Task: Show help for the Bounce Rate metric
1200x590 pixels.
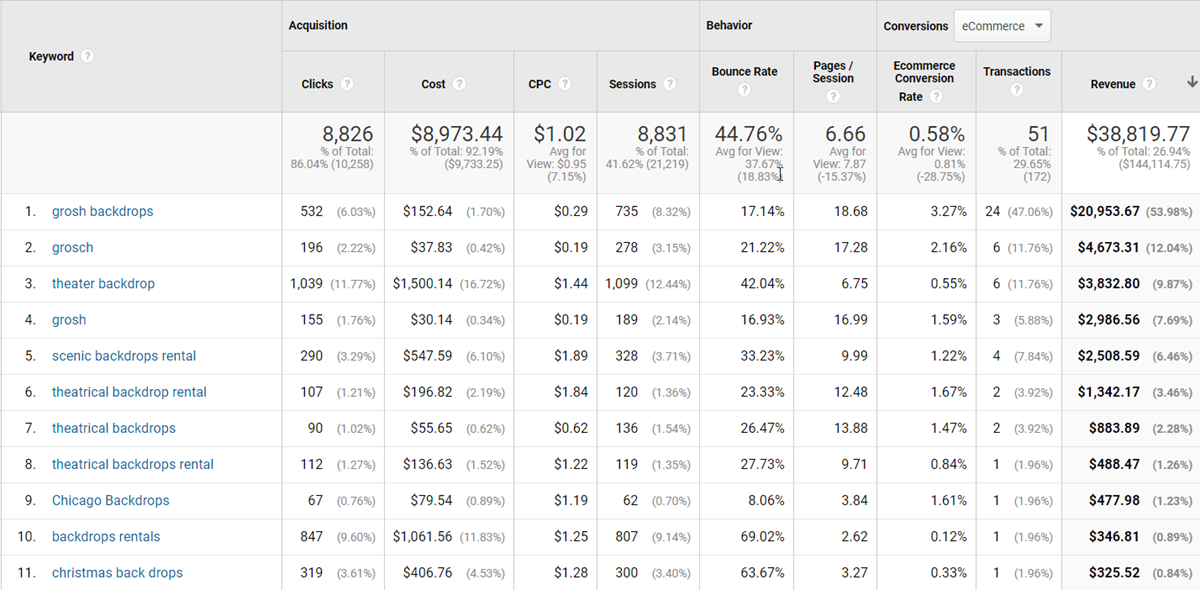Action: pyautogui.click(x=744, y=90)
